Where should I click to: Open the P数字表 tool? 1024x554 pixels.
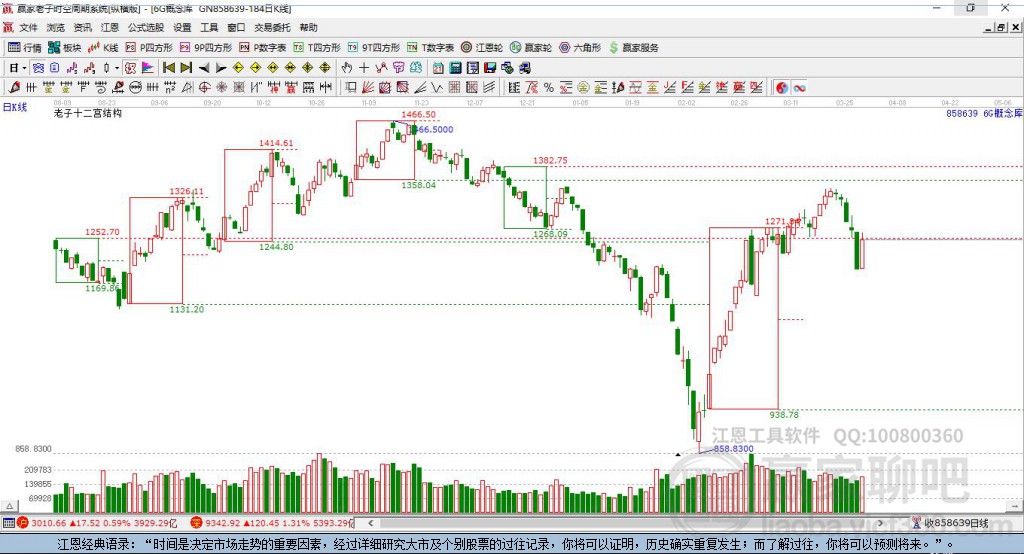tap(263, 48)
